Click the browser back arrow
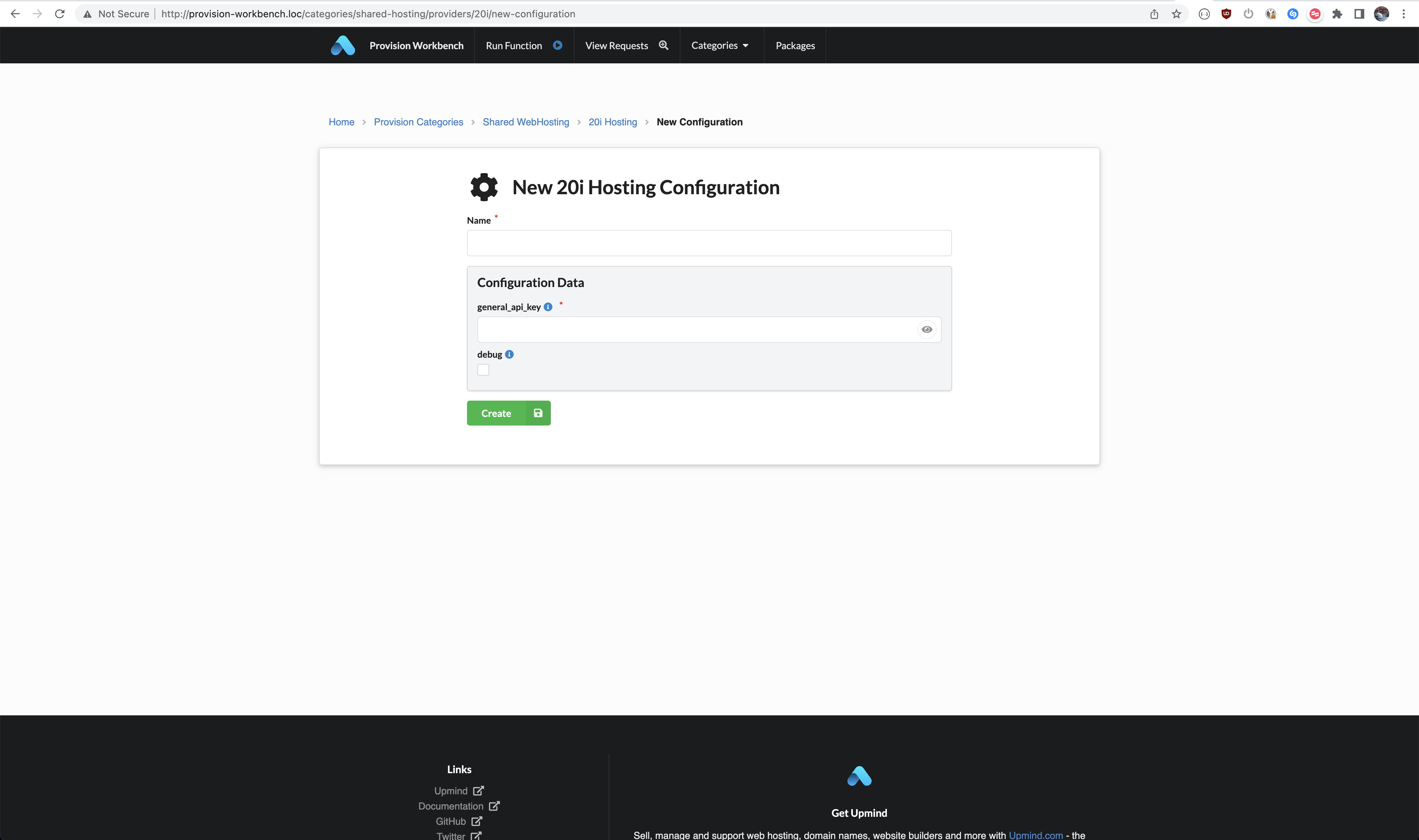Viewport: 1419px width, 840px height. point(15,14)
